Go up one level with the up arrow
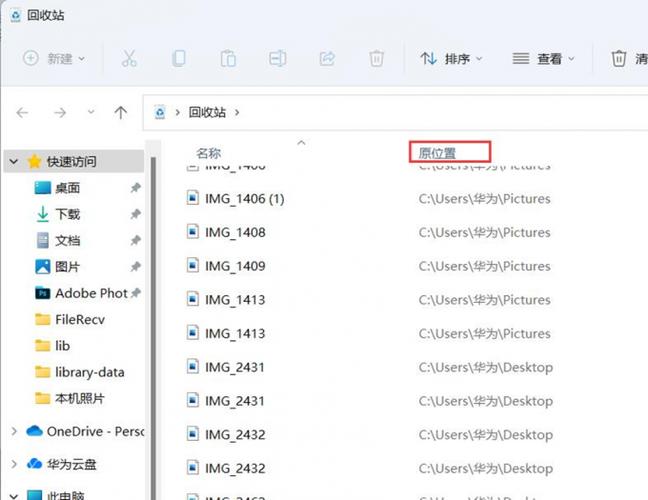Viewport: 648px width, 500px height. click(x=121, y=112)
